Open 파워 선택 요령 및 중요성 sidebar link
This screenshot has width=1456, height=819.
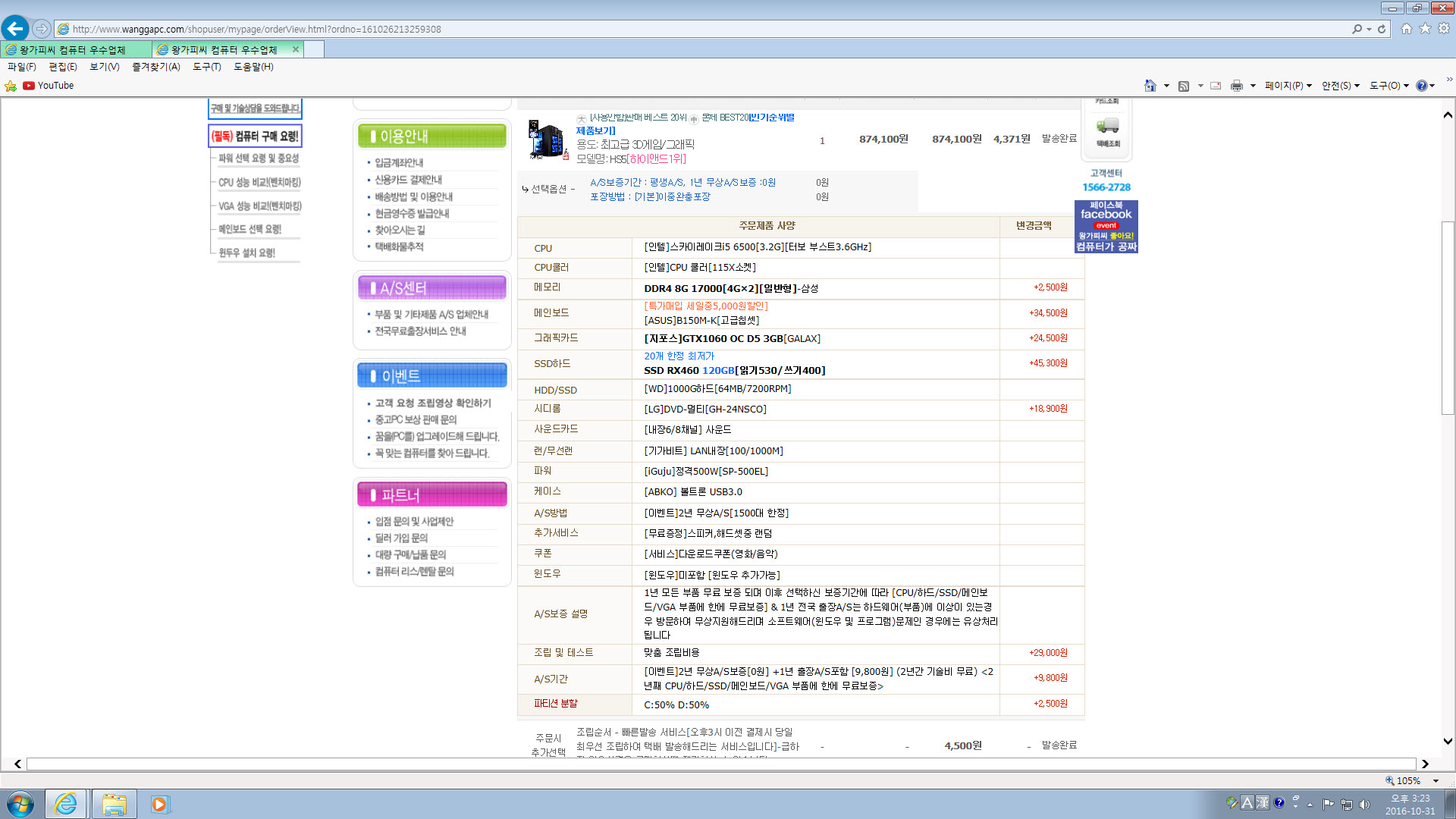(259, 158)
